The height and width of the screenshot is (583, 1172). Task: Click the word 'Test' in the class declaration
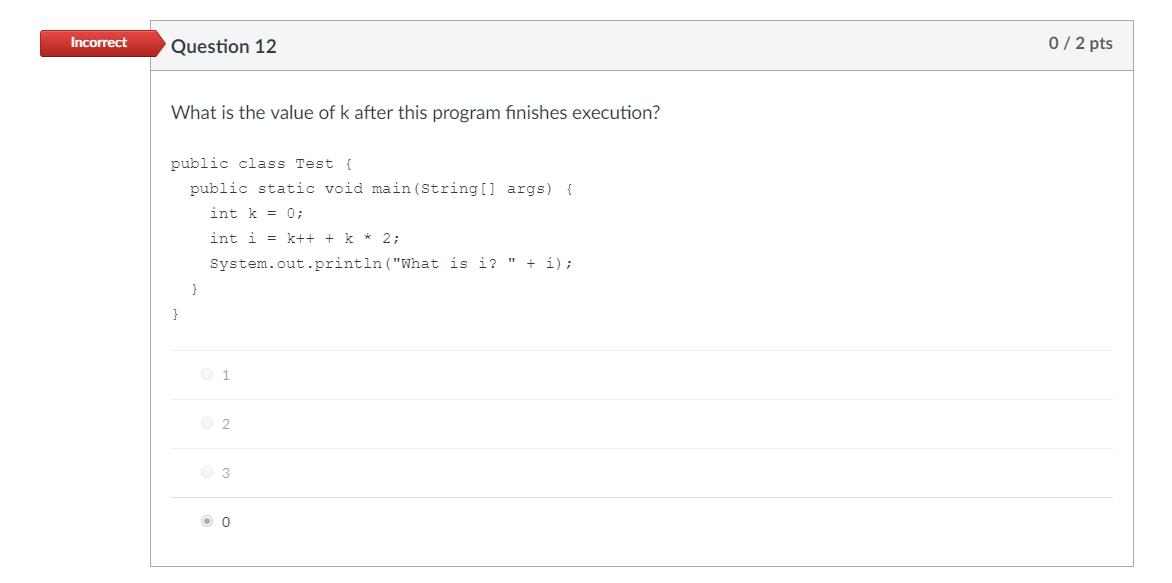(314, 164)
